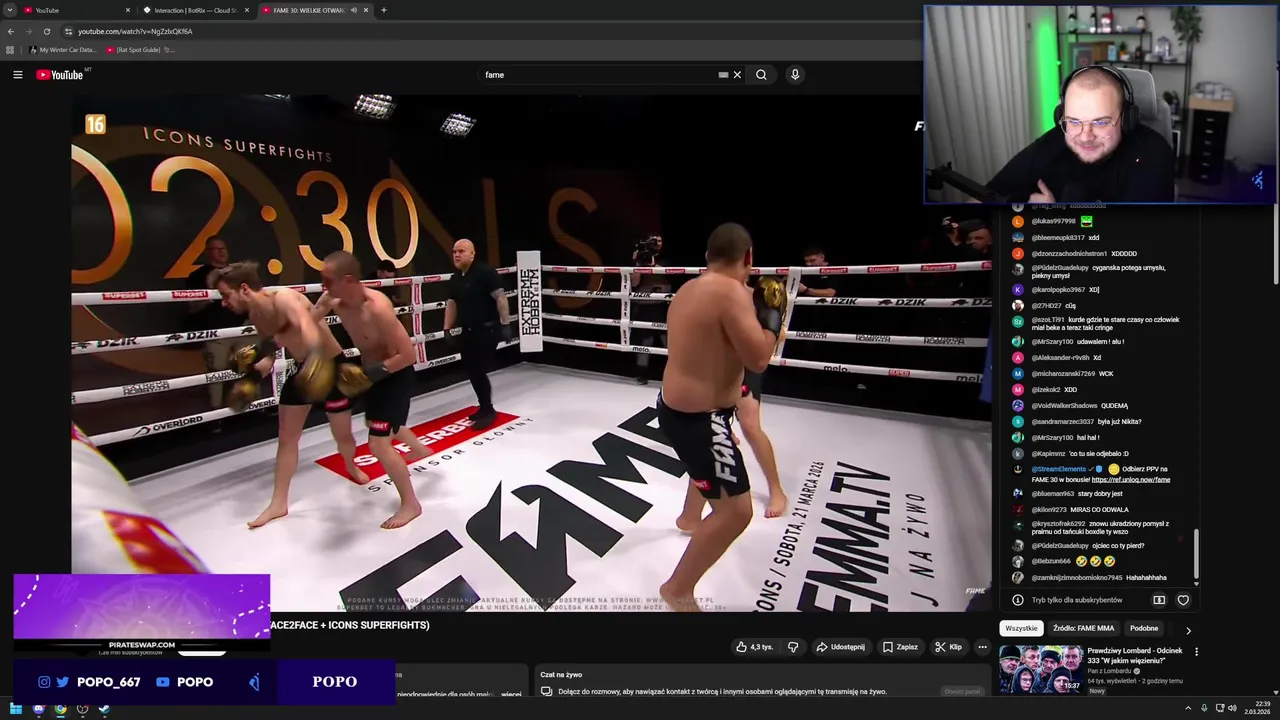1280x720 pixels.
Task: Select the Wszystkie filter chip
Action: point(1021,628)
